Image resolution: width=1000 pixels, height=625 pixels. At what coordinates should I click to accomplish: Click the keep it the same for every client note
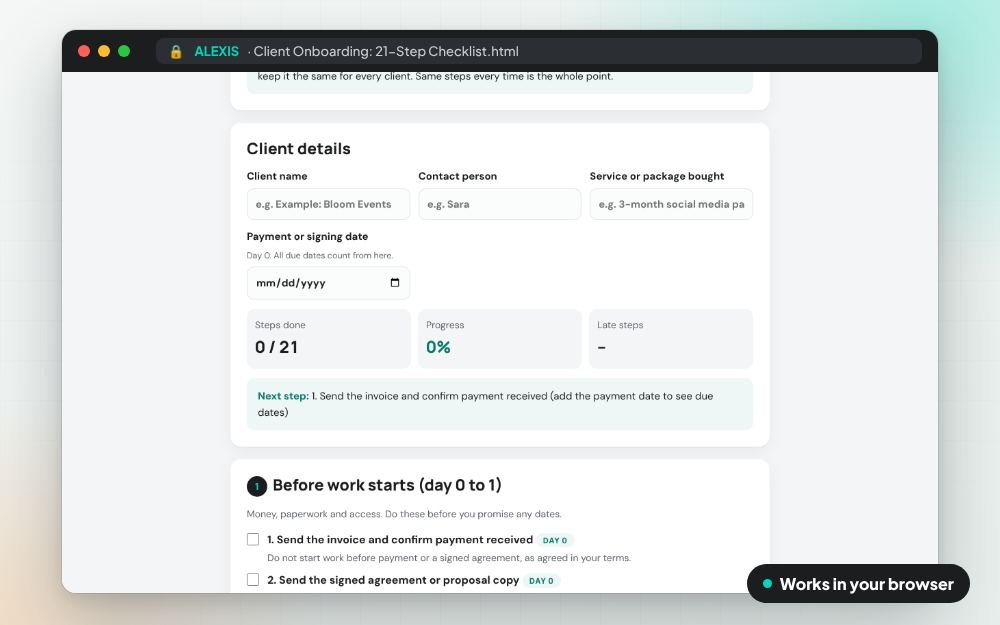436,77
